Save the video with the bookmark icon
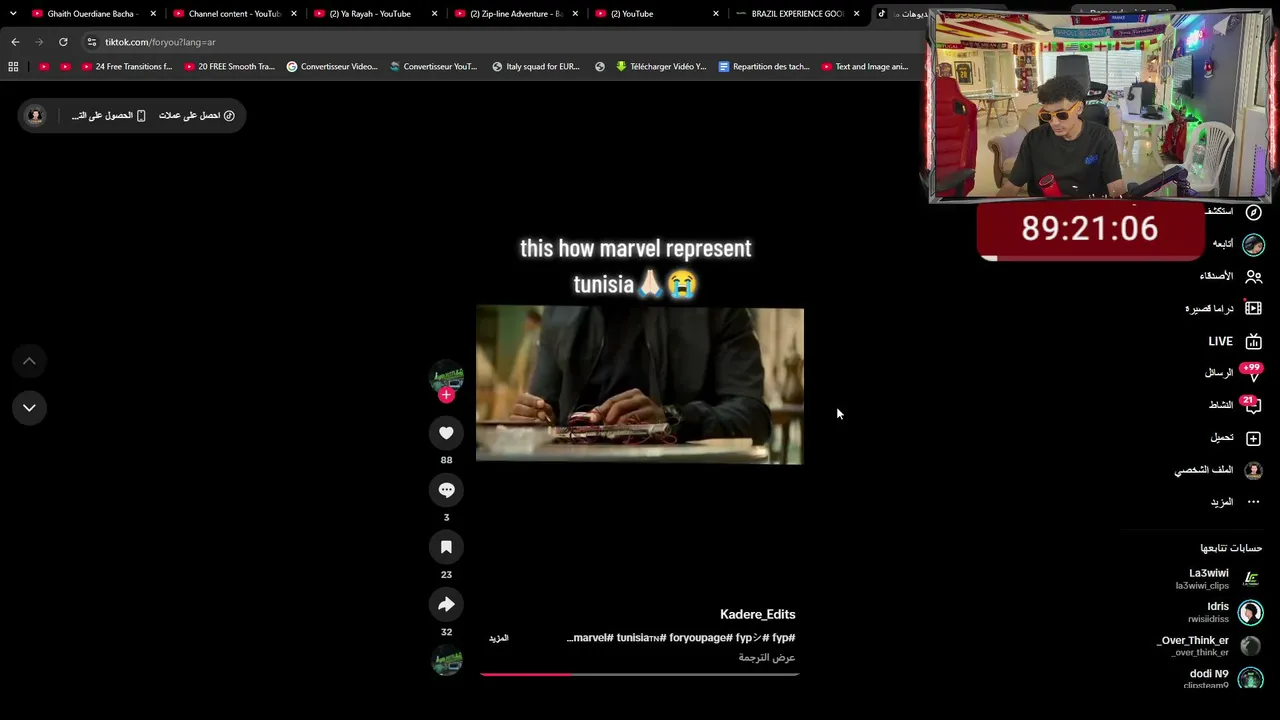 [x=446, y=547]
